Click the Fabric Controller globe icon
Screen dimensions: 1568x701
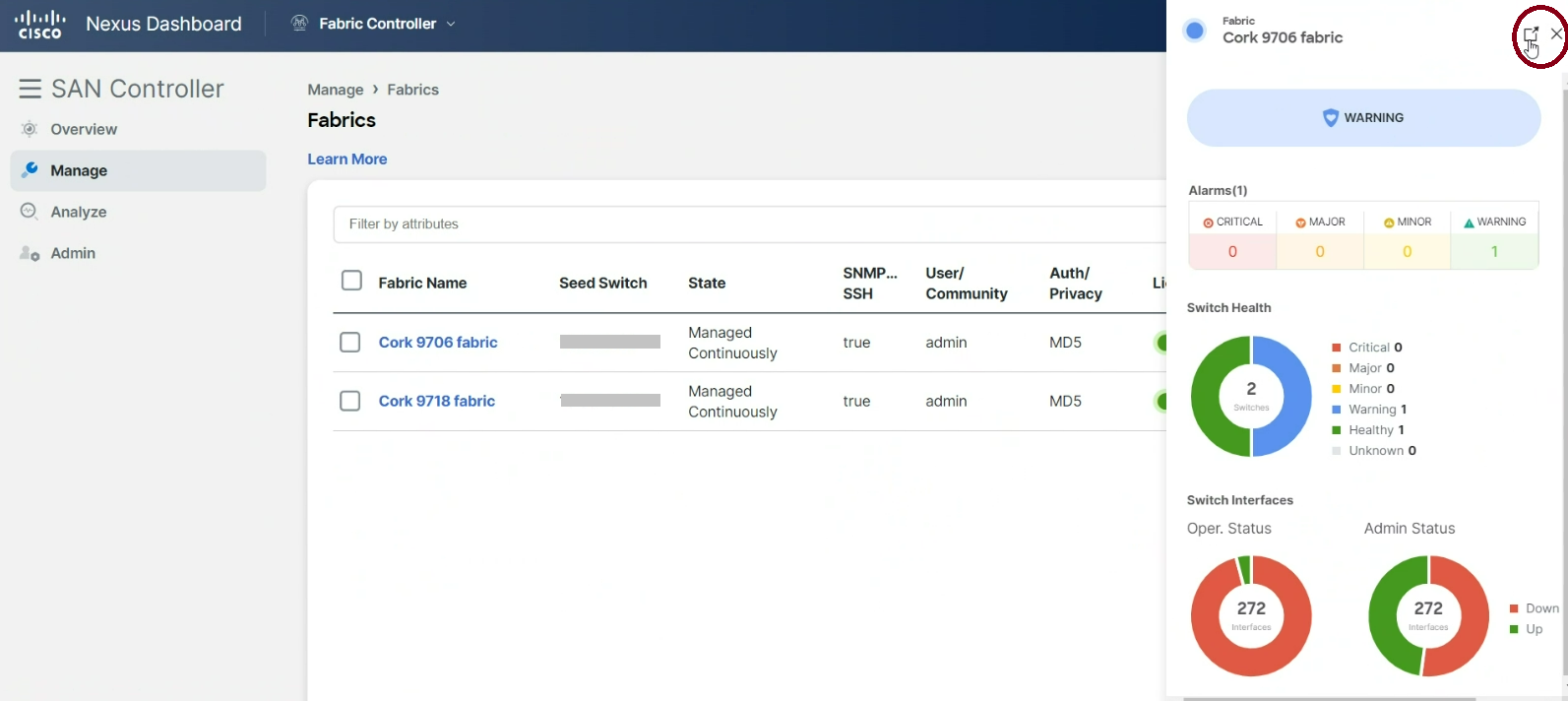coord(300,24)
